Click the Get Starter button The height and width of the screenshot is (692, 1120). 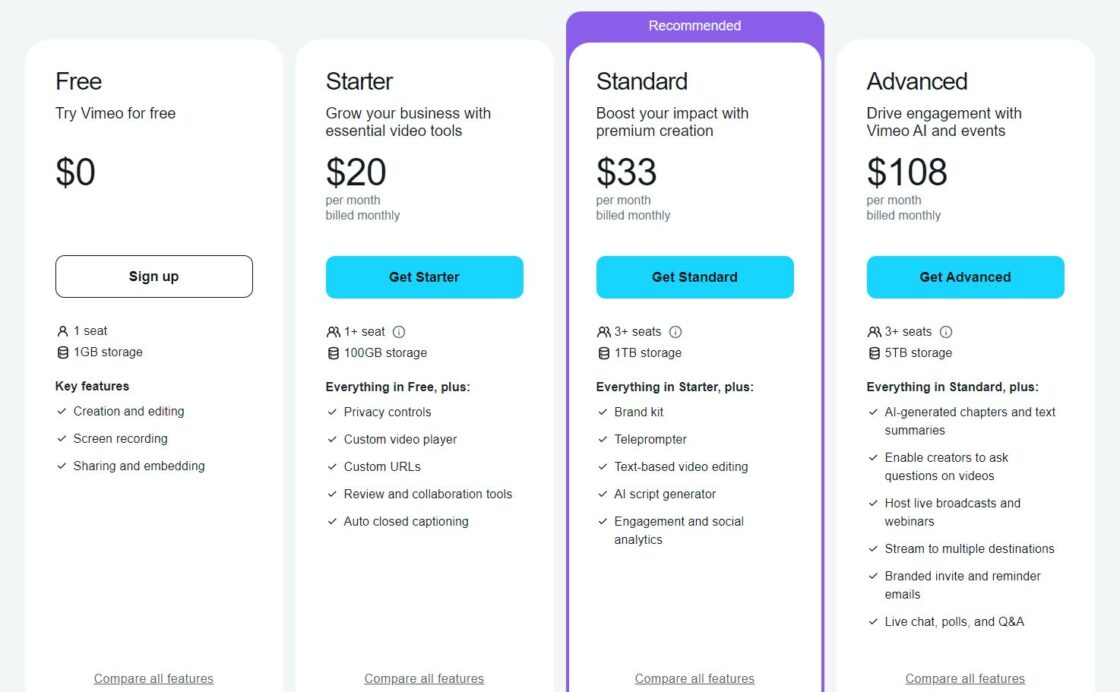(424, 276)
